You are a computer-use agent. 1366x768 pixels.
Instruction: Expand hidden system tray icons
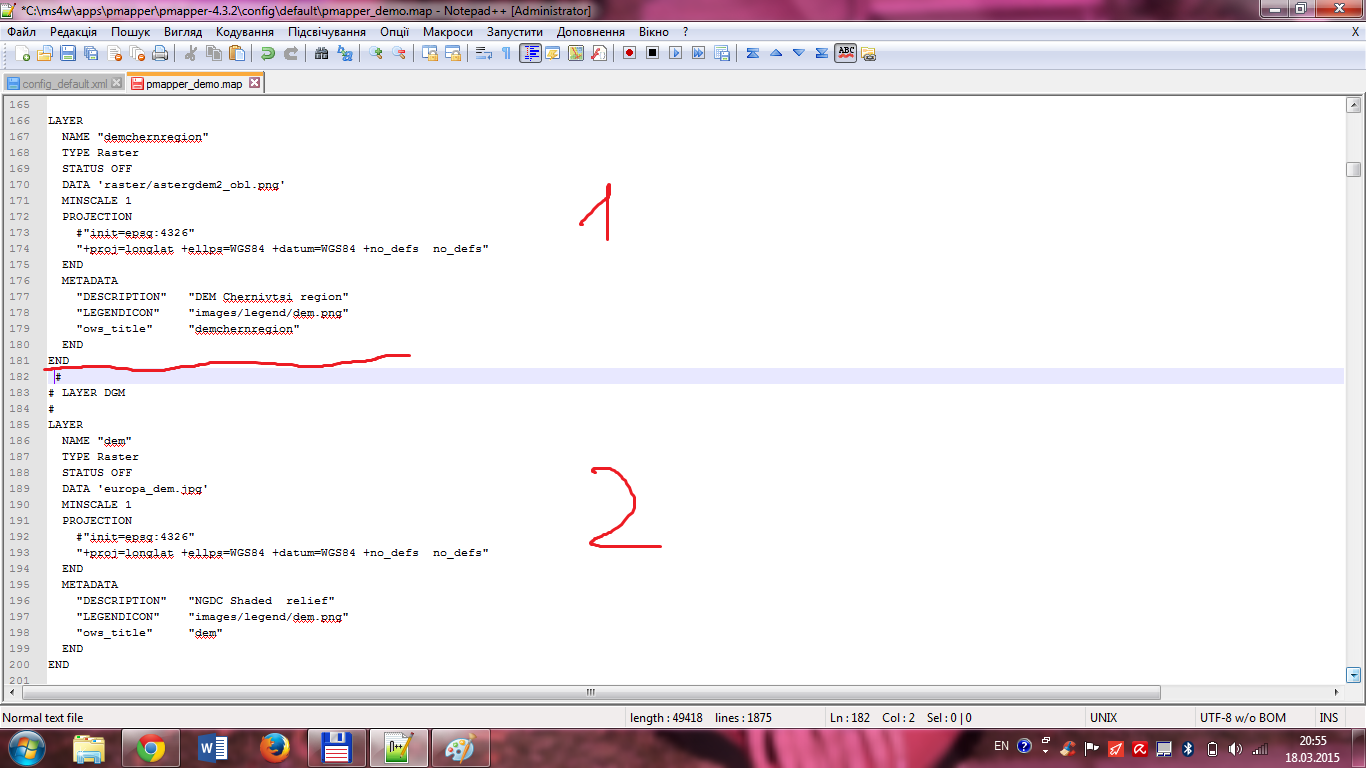(x=1046, y=751)
